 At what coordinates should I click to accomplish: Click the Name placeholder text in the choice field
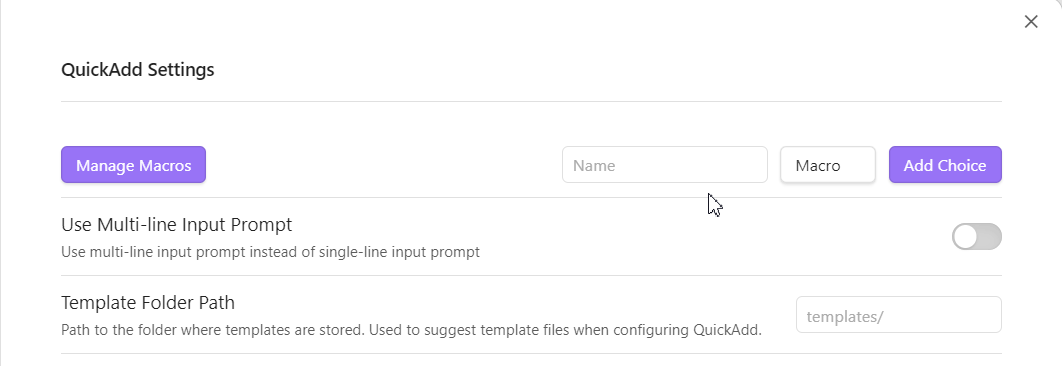(594, 165)
